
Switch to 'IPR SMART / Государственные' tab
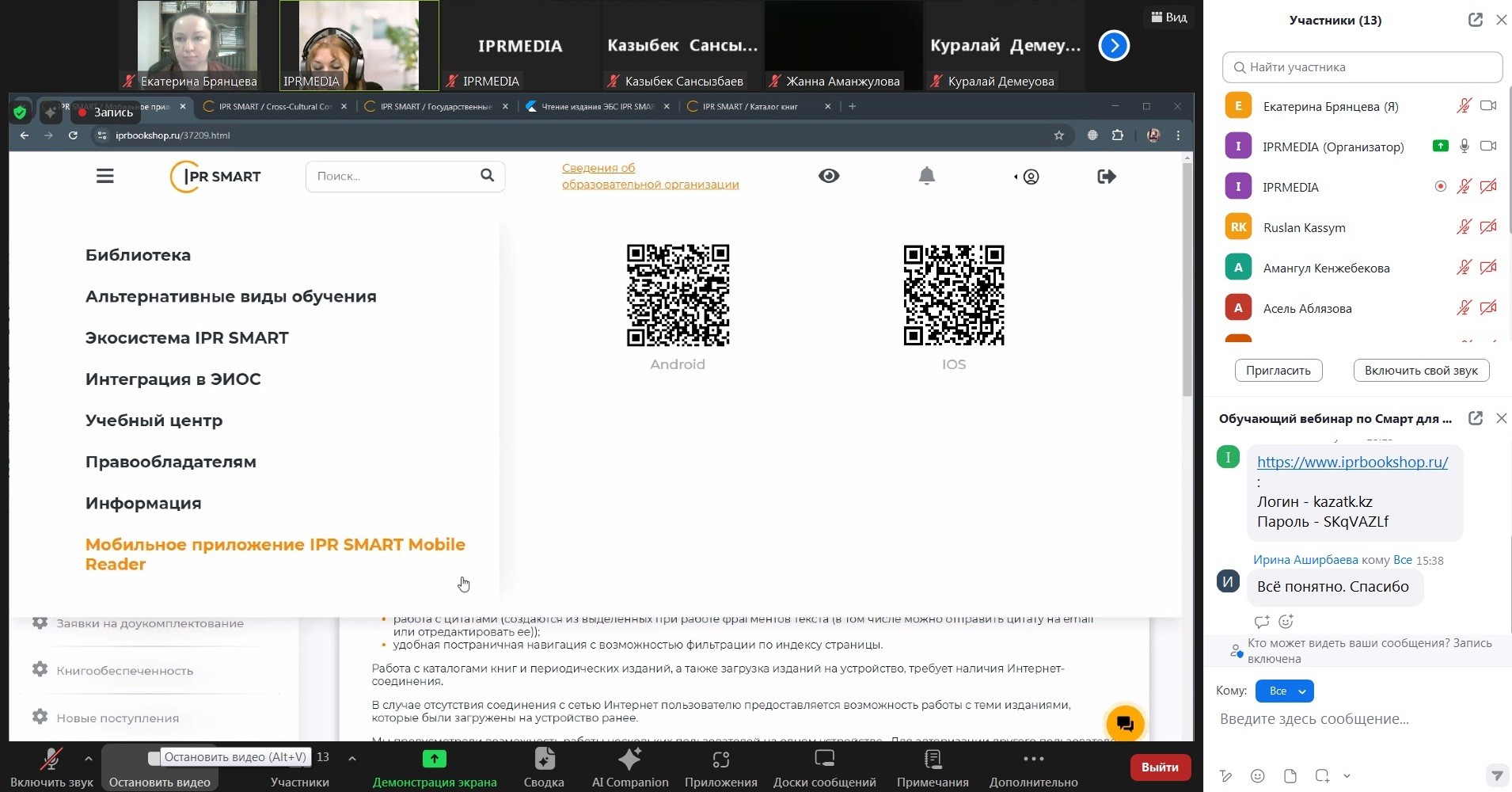click(435, 106)
